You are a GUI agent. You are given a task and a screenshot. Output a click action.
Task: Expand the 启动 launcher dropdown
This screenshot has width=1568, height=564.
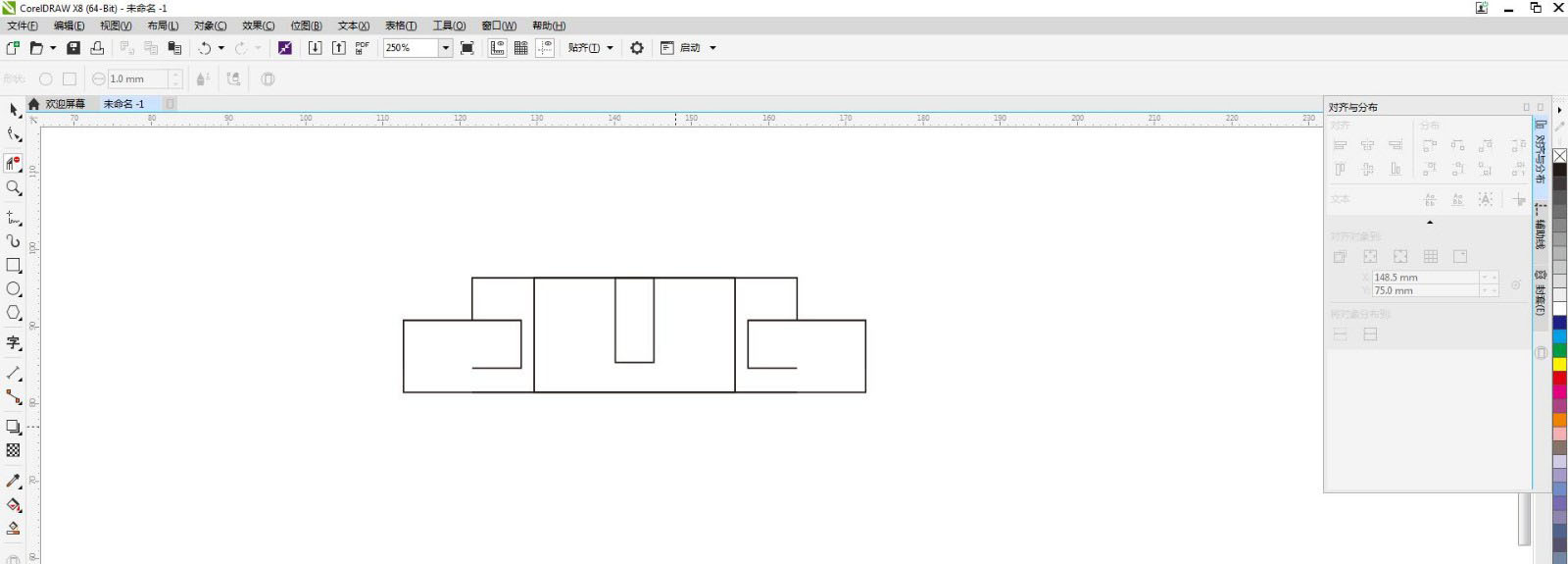tap(712, 48)
